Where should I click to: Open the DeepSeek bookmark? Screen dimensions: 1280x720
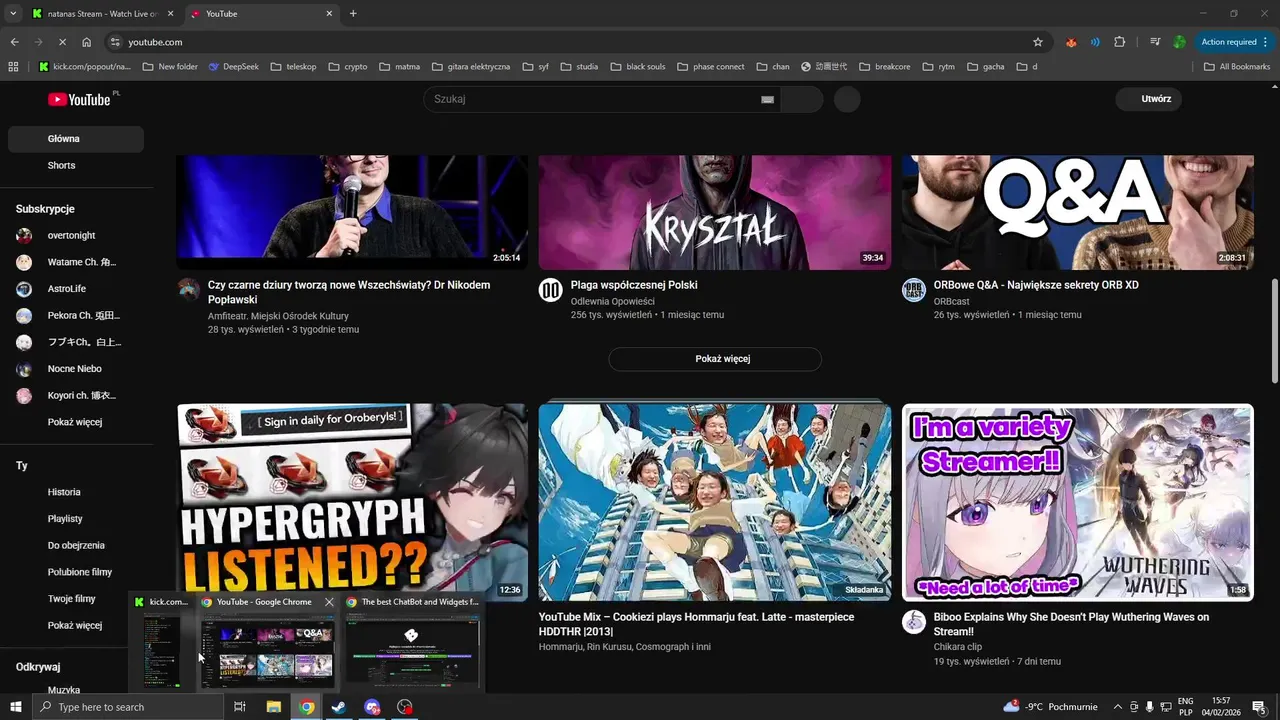click(233, 67)
